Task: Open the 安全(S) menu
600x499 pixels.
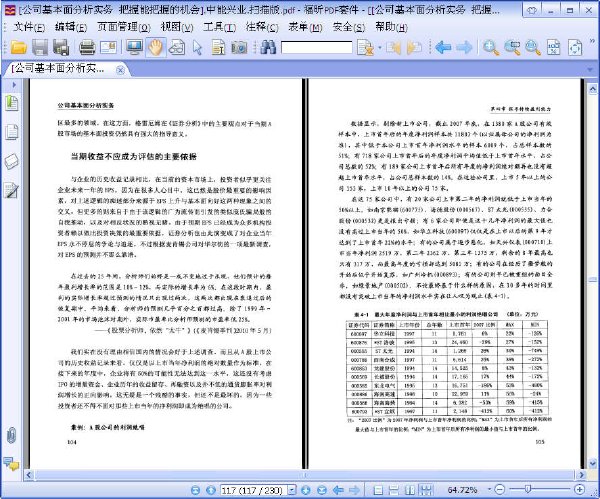Action: coord(349,27)
